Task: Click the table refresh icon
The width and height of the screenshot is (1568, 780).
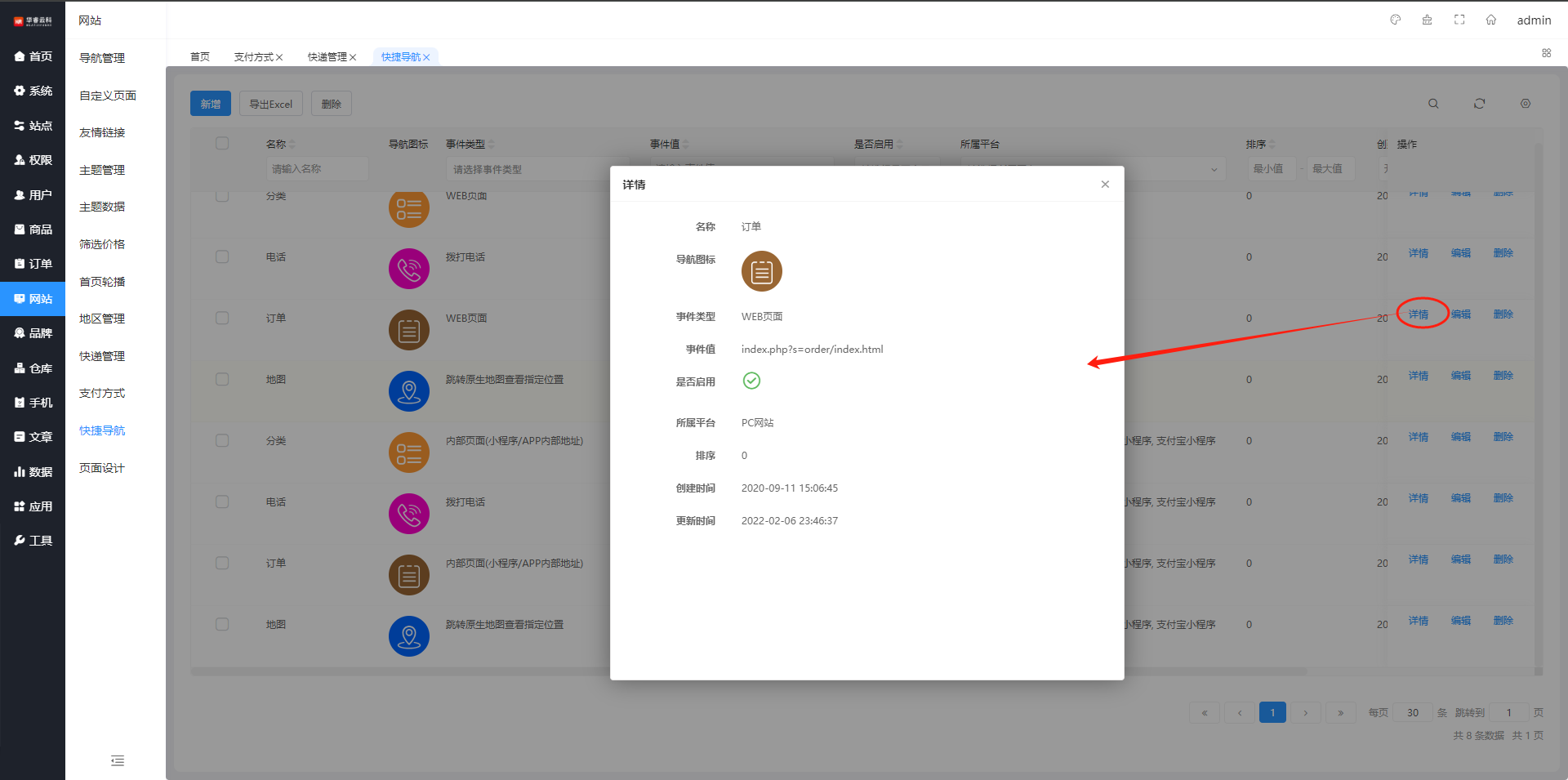Action: [1479, 104]
